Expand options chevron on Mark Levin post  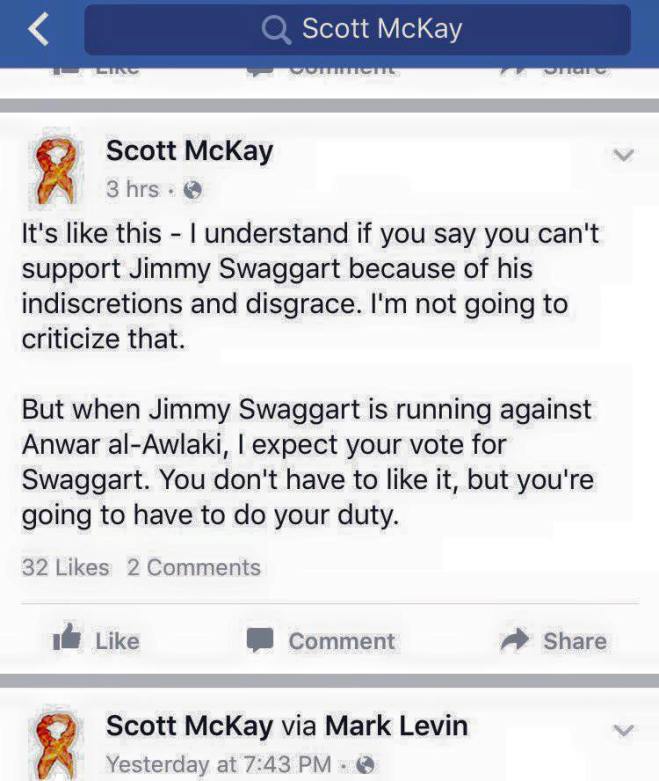(x=623, y=730)
